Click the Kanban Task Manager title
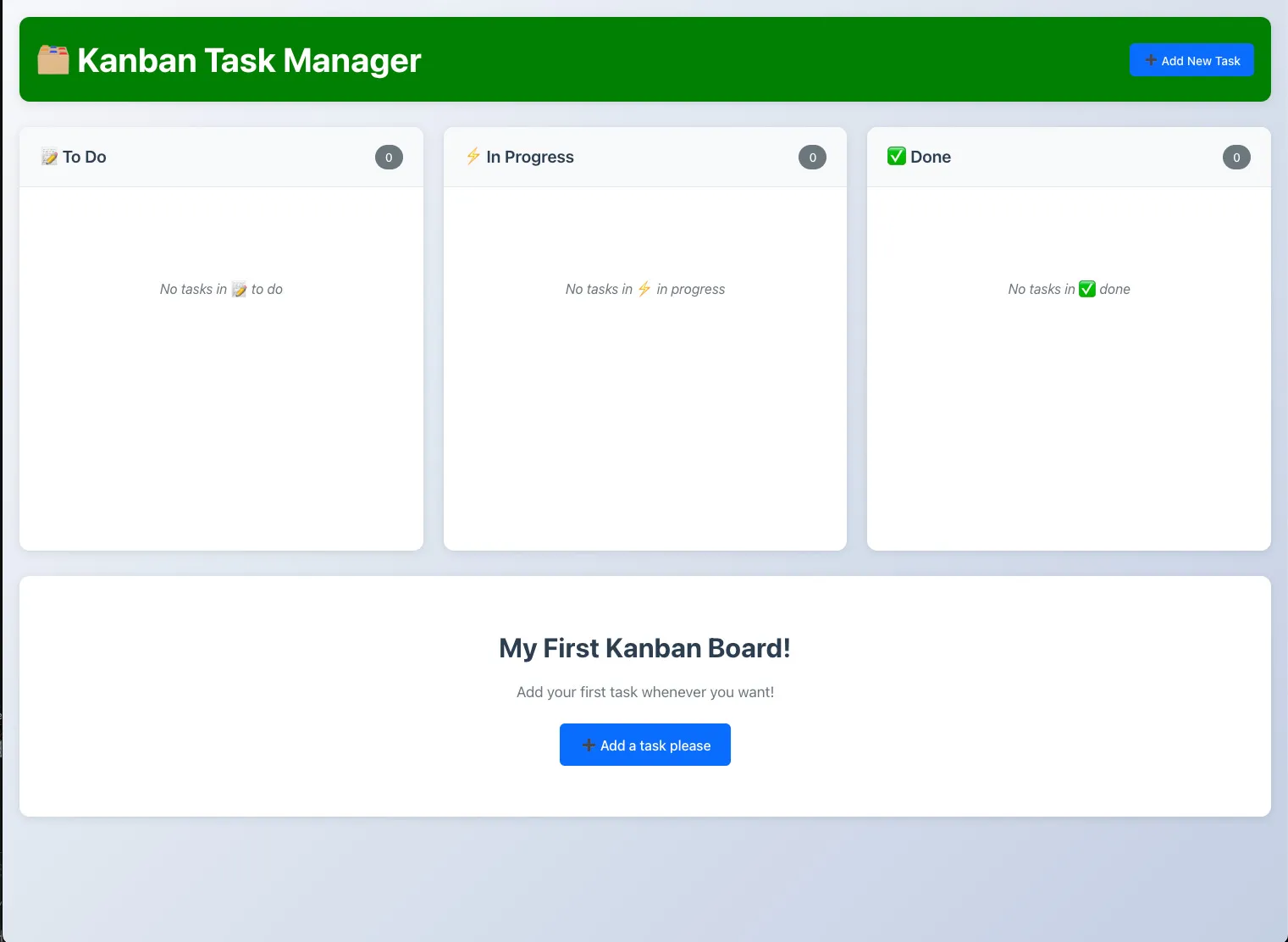This screenshot has width=1288, height=942. 249,61
